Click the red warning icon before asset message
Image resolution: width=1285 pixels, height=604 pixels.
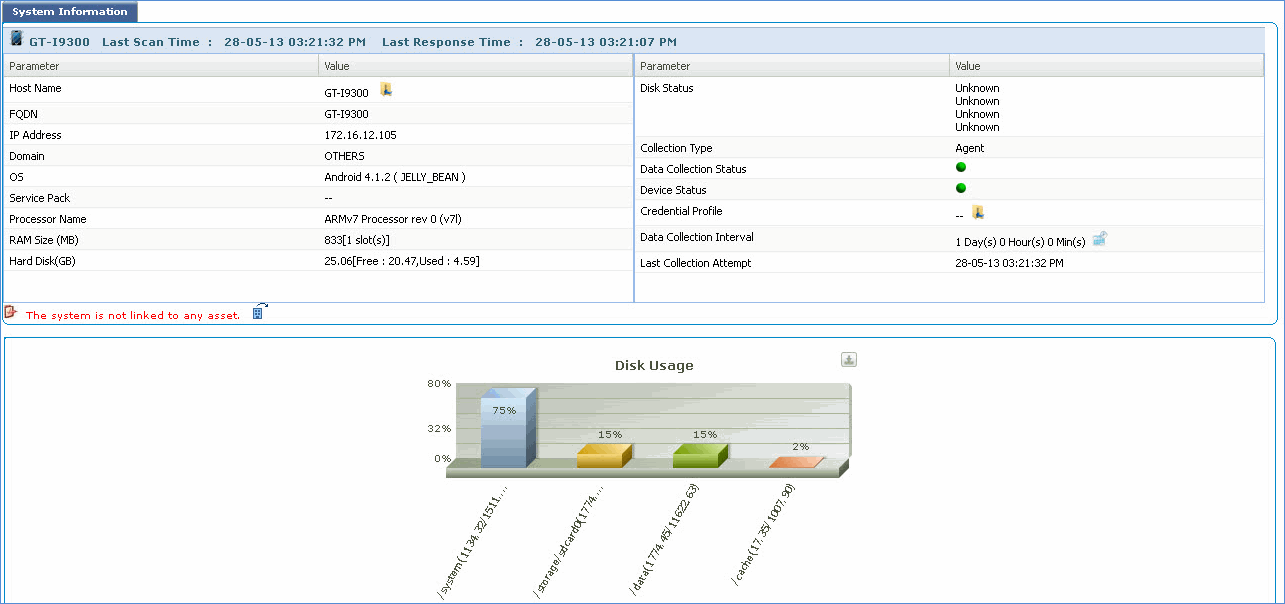pyautogui.click(x=11, y=313)
